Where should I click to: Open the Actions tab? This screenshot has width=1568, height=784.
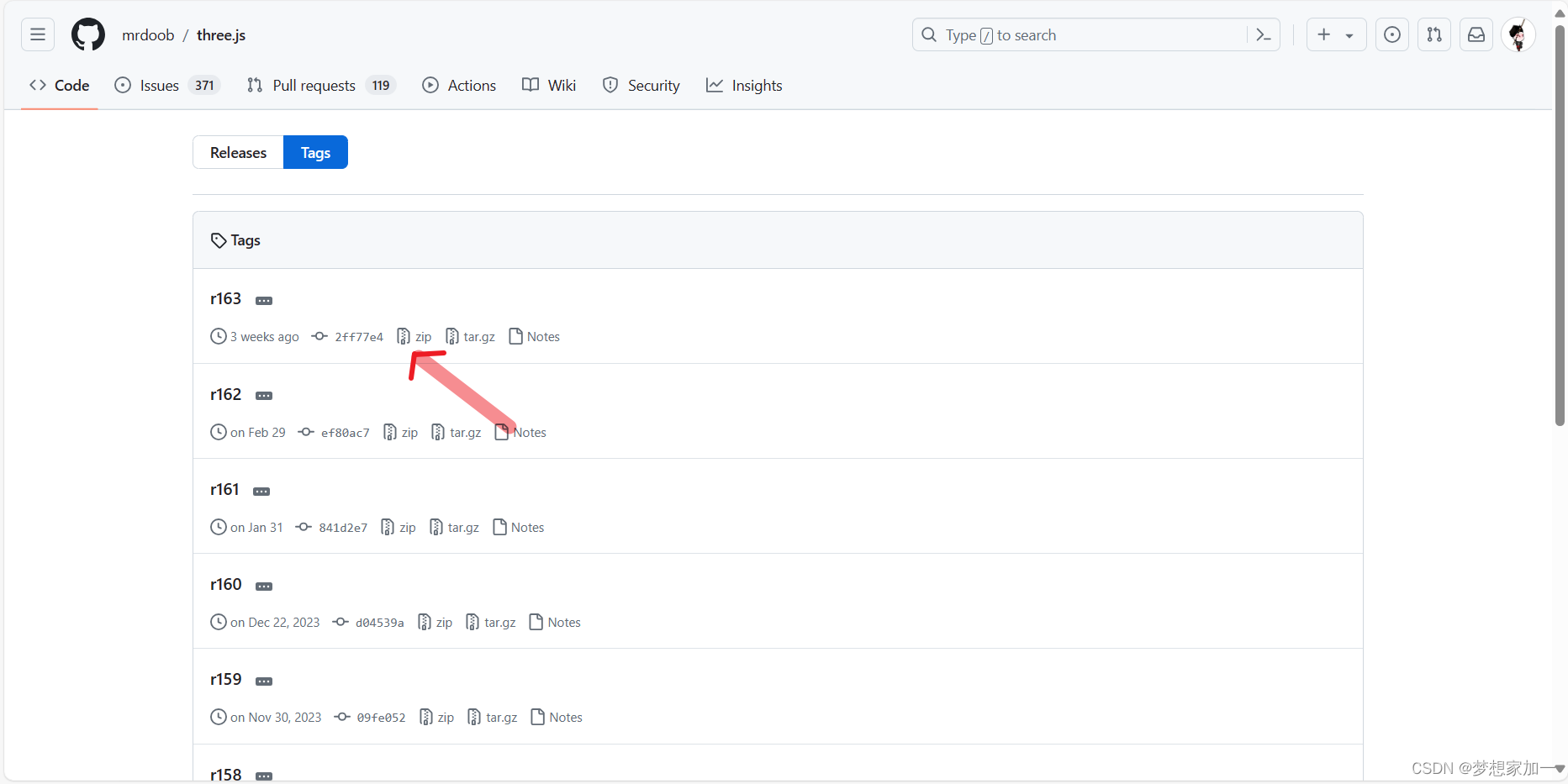pos(459,85)
